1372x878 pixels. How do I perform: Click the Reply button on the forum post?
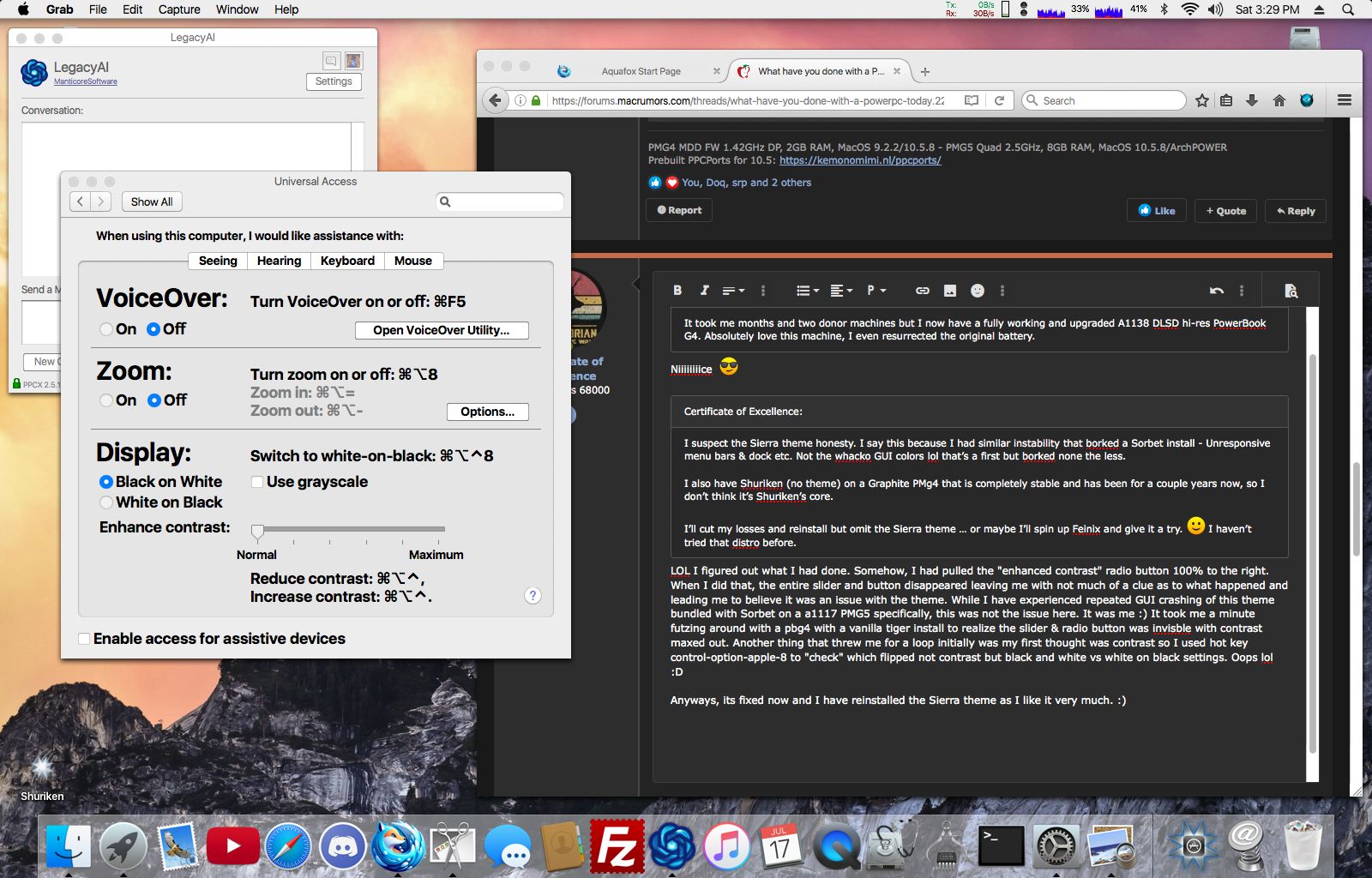pos(1295,210)
